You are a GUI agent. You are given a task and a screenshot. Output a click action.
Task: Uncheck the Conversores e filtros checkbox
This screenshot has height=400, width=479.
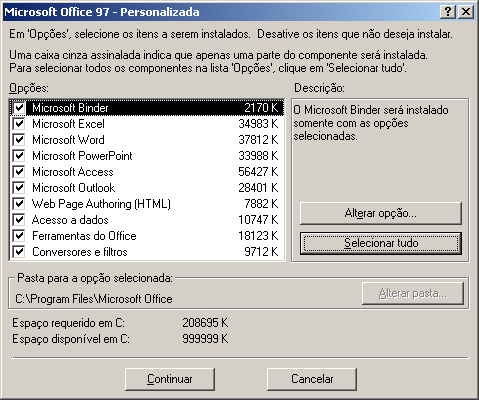tap(19, 252)
